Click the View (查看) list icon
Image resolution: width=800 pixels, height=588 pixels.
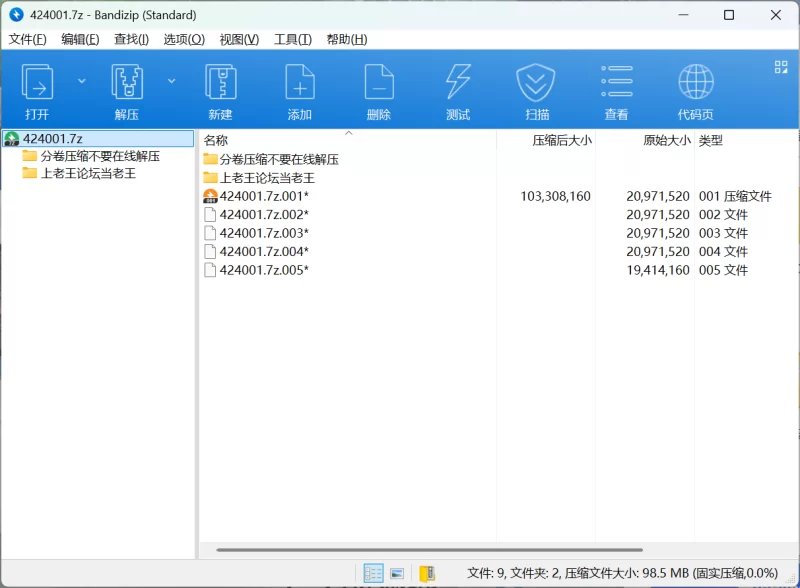point(616,81)
